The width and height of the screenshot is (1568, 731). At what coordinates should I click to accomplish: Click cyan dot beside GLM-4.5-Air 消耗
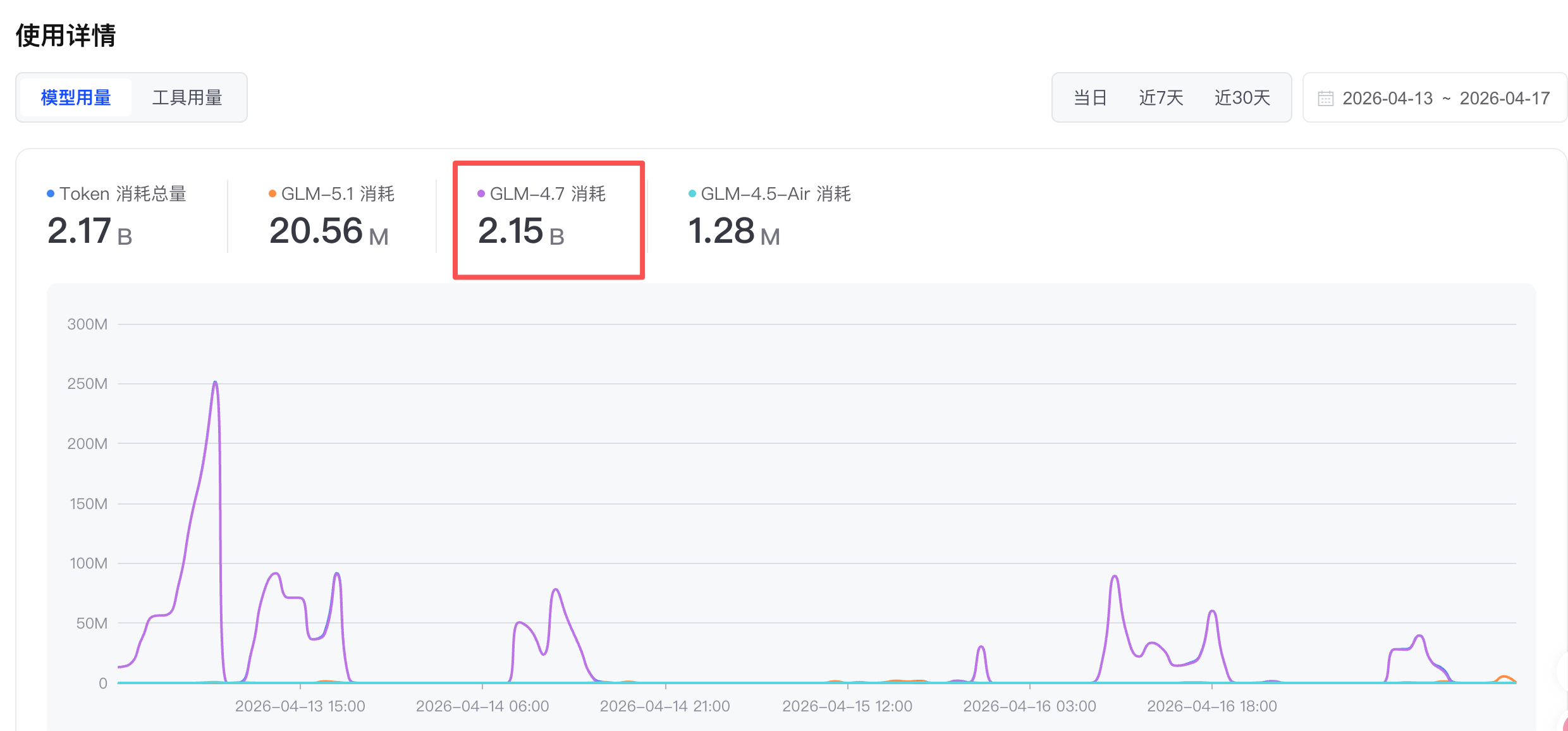click(692, 193)
